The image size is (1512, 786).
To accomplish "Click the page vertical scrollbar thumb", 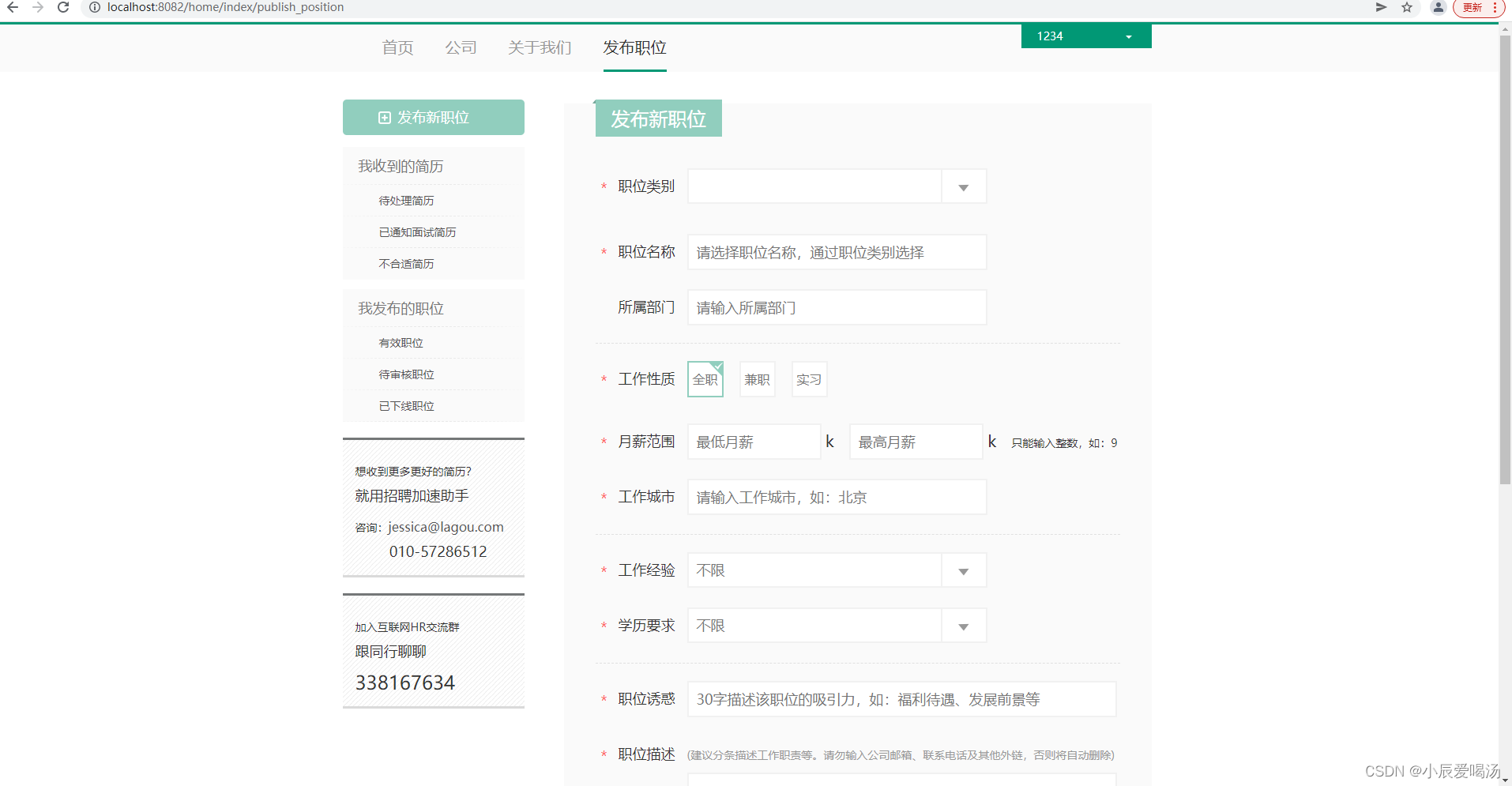I will pos(1505,259).
